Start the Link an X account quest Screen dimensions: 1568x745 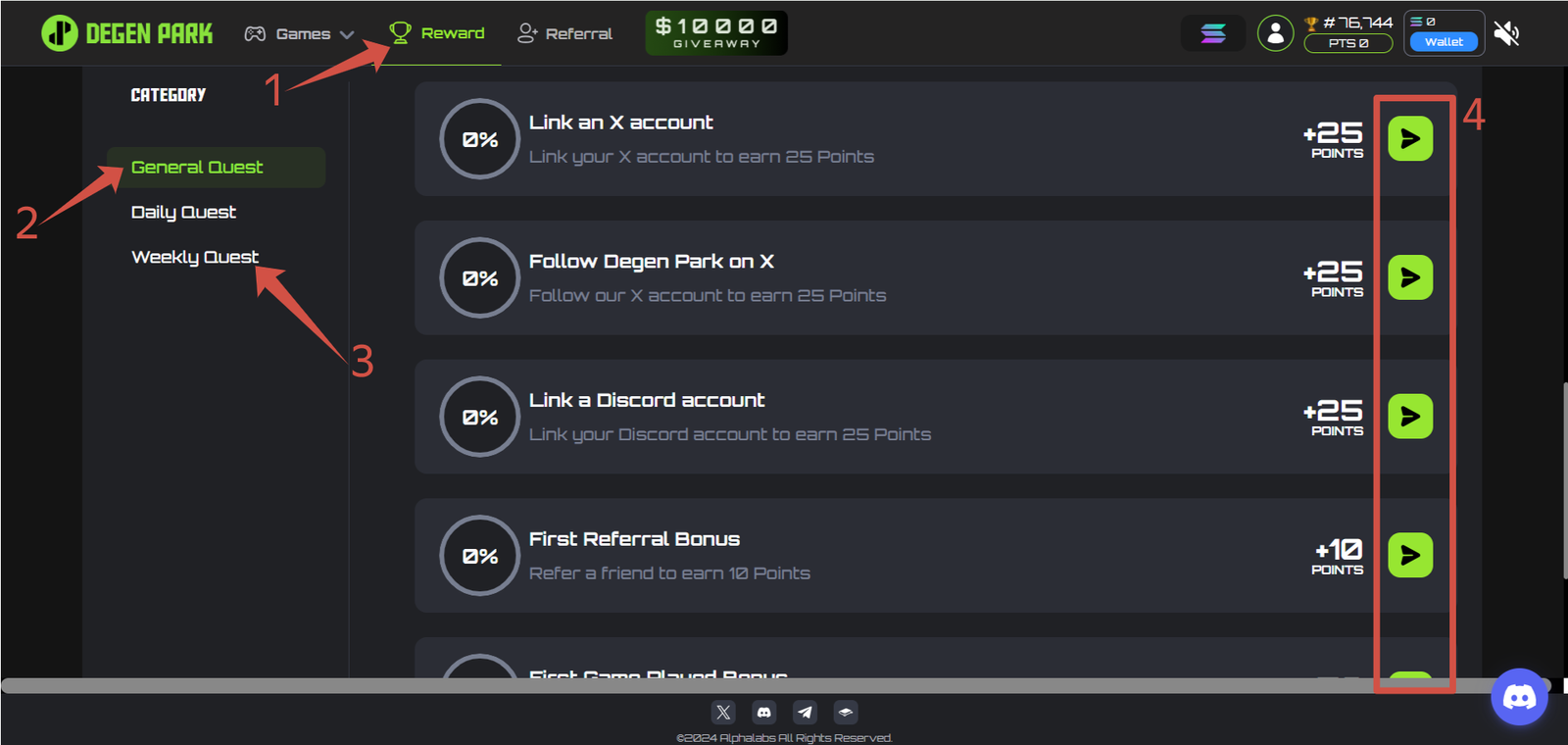tap(1410, 138)
